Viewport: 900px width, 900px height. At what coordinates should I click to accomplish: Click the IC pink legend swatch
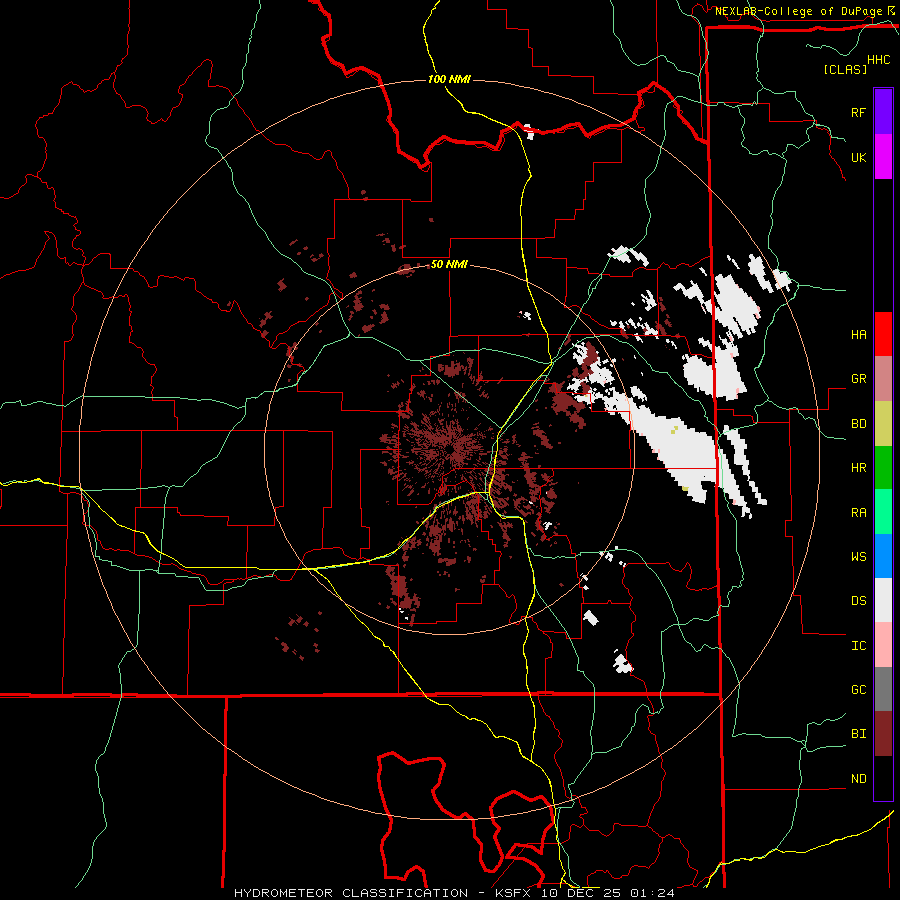pos(883,645)
